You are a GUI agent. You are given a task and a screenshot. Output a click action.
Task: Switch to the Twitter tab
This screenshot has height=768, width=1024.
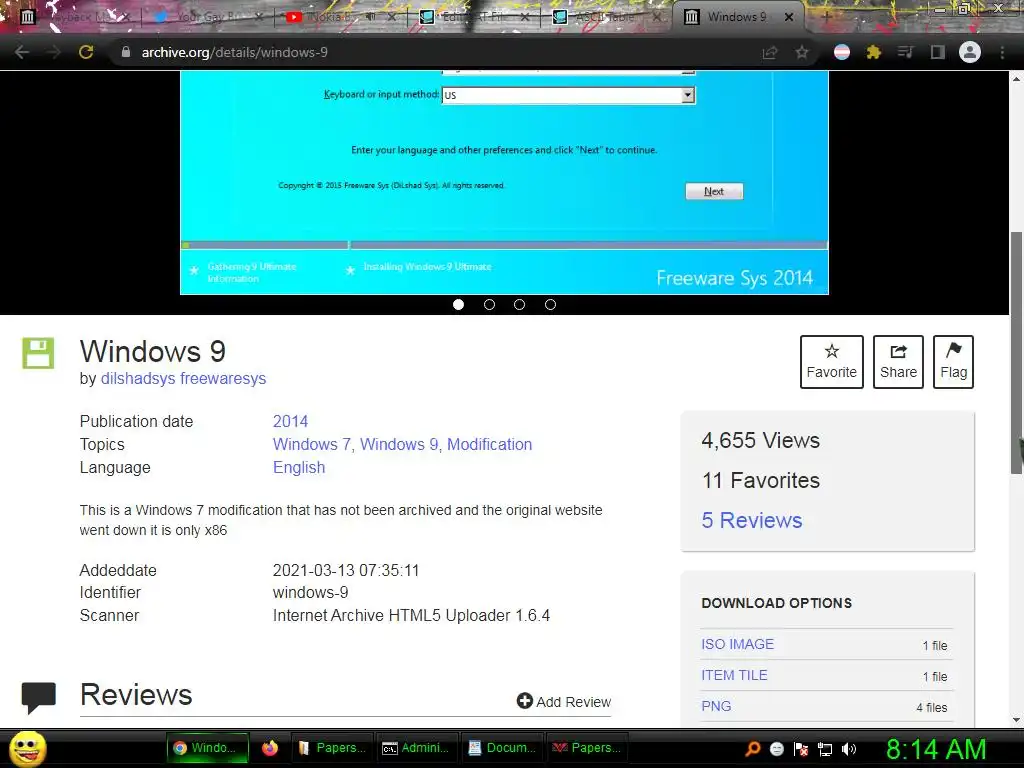coord(206,17)
